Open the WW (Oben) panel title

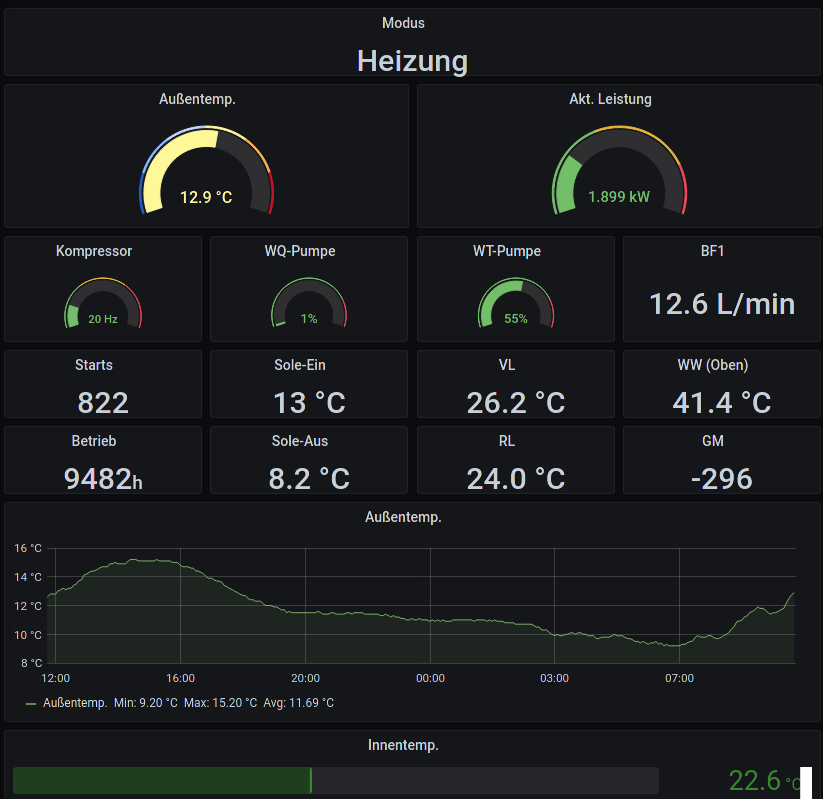click(x=713, y=365)
